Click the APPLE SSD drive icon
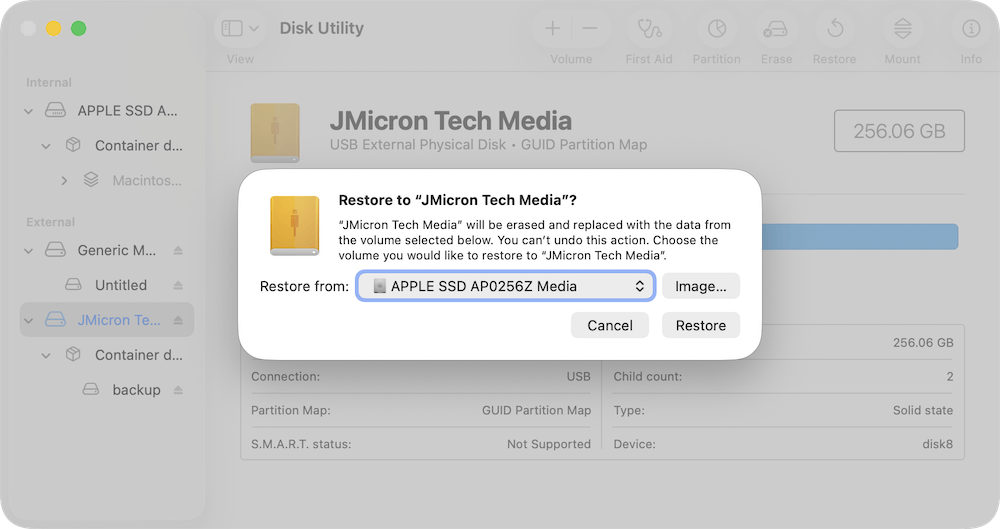 55,110
